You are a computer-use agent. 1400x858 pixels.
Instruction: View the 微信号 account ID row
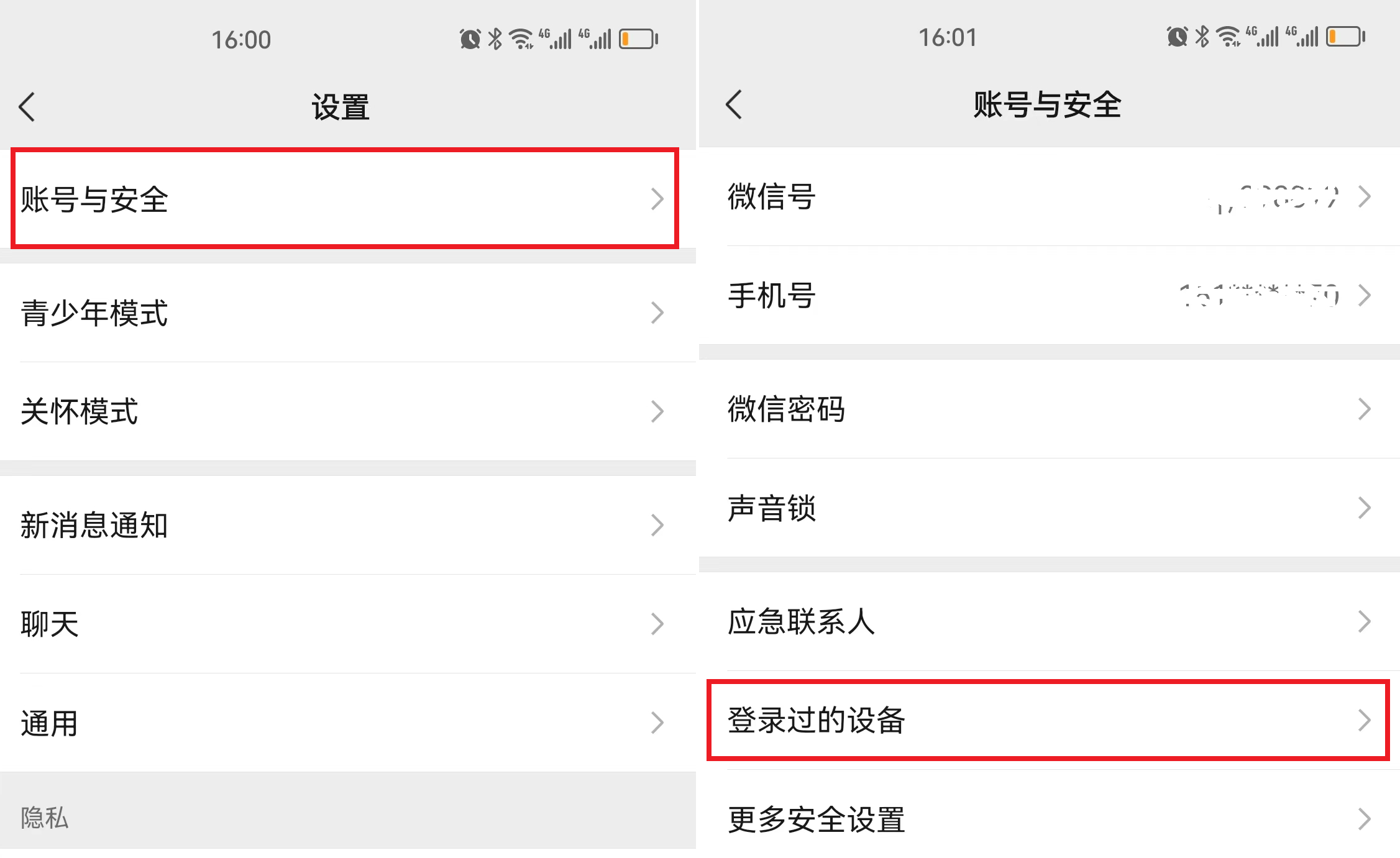[1050, 196]
